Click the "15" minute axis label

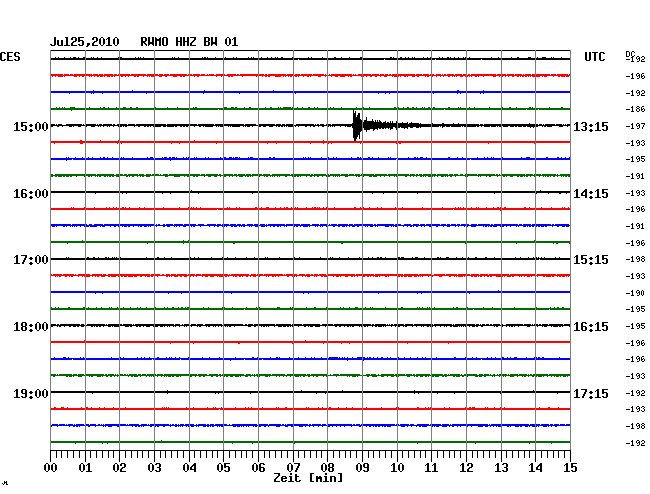pyautogui.click(x=570, y=468)
